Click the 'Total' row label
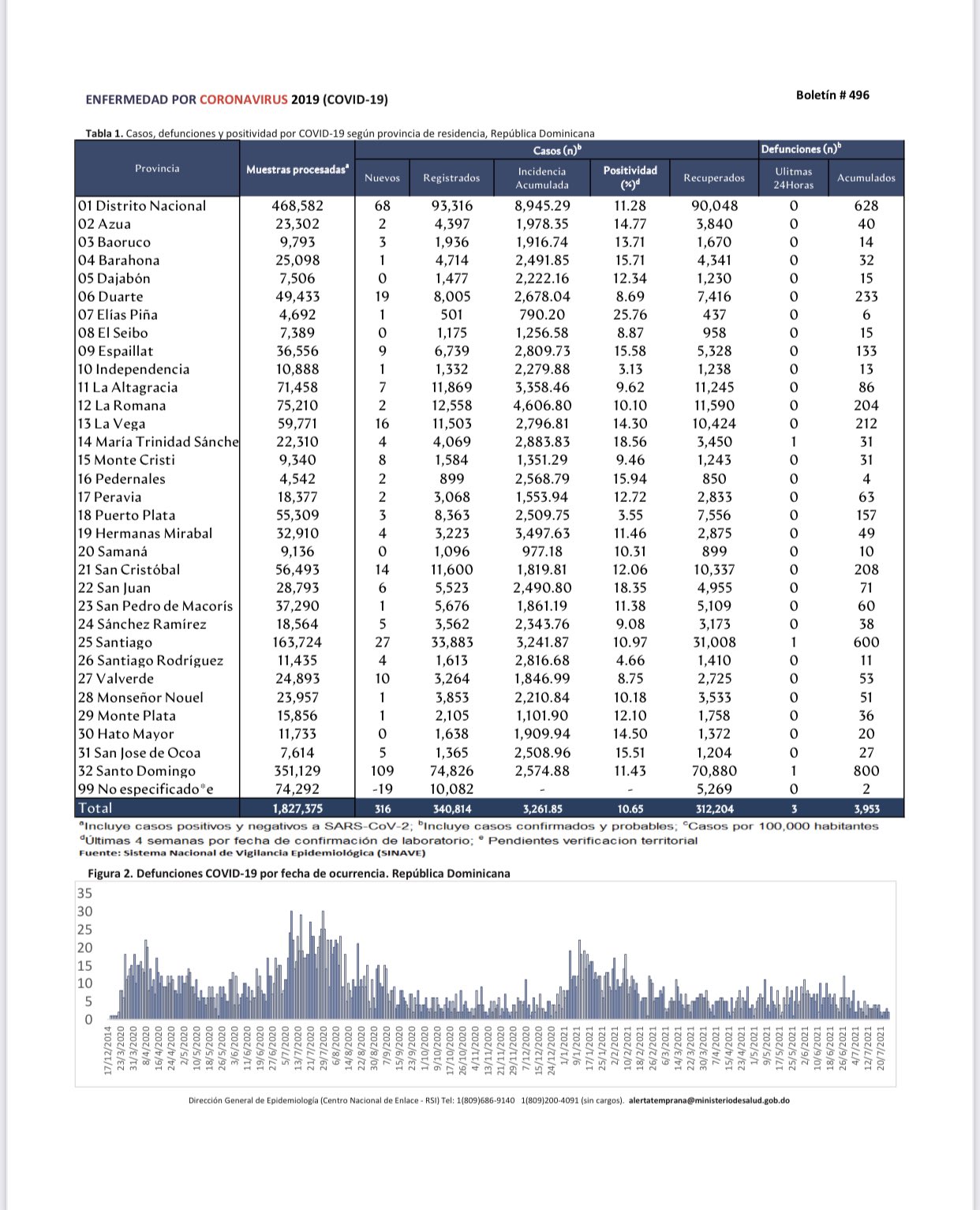This screenshot has width=980, height=1210. pos(95,808)
